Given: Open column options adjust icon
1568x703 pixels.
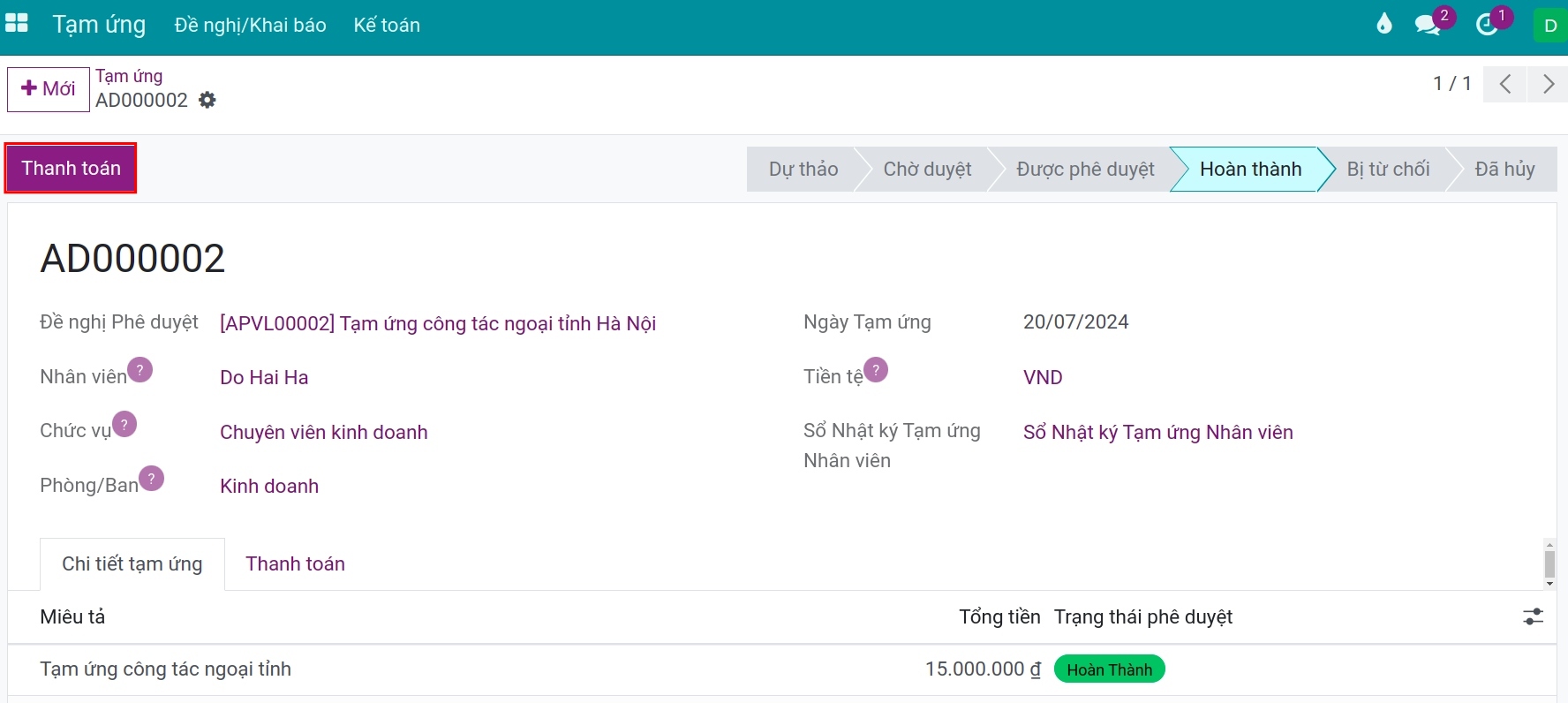Looking at the screenshot, I should [1534, 616].
